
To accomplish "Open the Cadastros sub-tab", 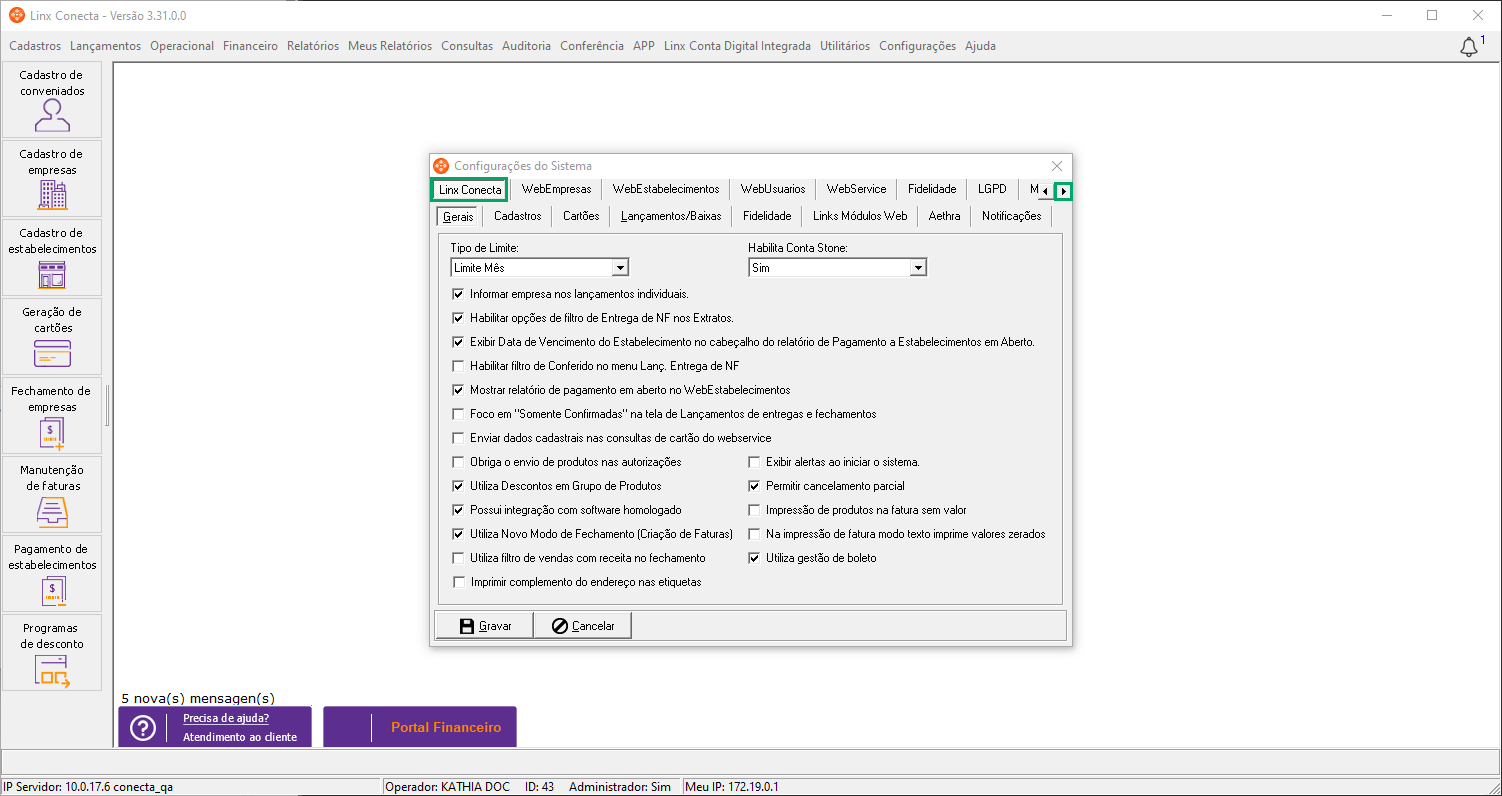I will [518, 216].
